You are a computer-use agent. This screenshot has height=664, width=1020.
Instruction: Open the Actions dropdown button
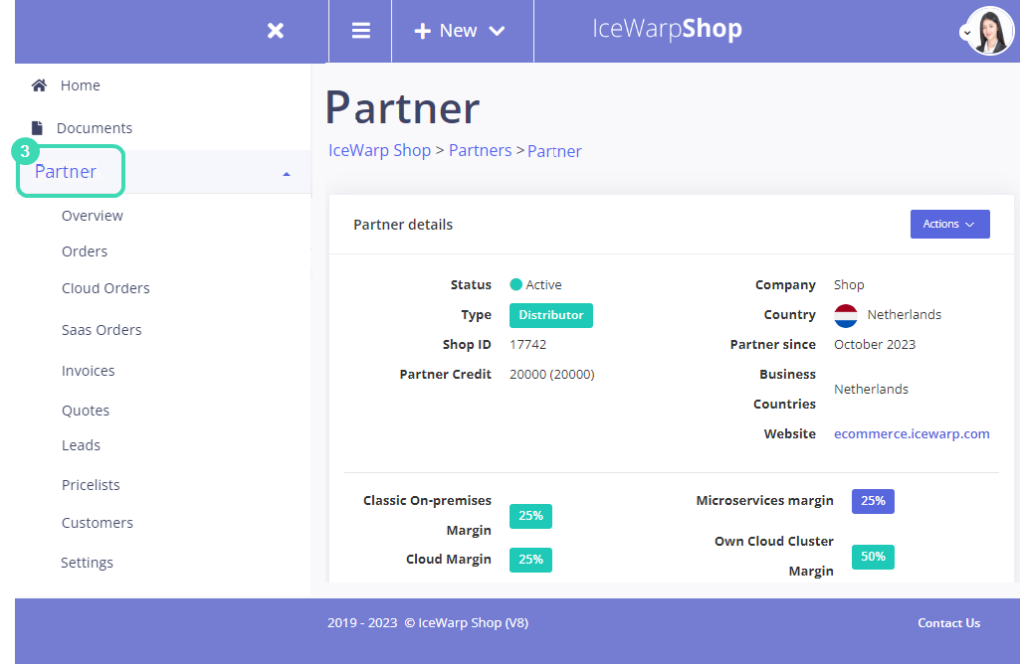tap(949, 224)
